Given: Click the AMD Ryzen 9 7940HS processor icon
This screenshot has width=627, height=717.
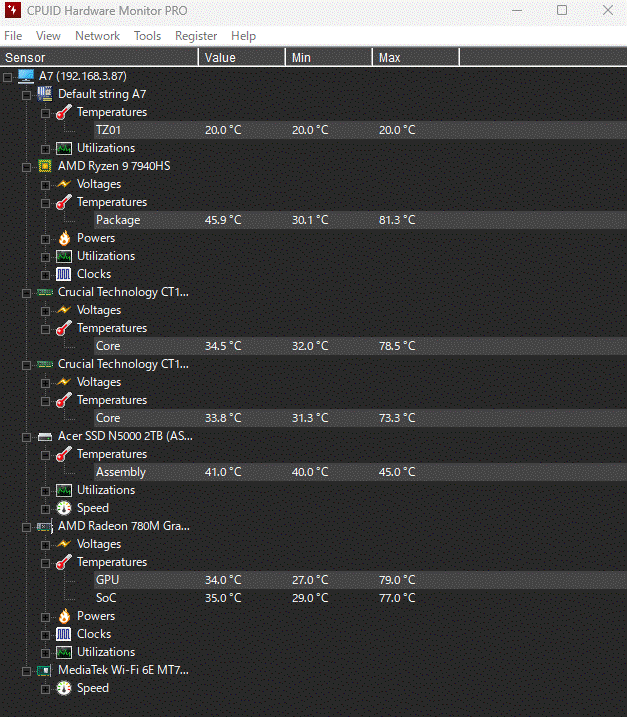Looking at the screenshot, I should point(45,166).
